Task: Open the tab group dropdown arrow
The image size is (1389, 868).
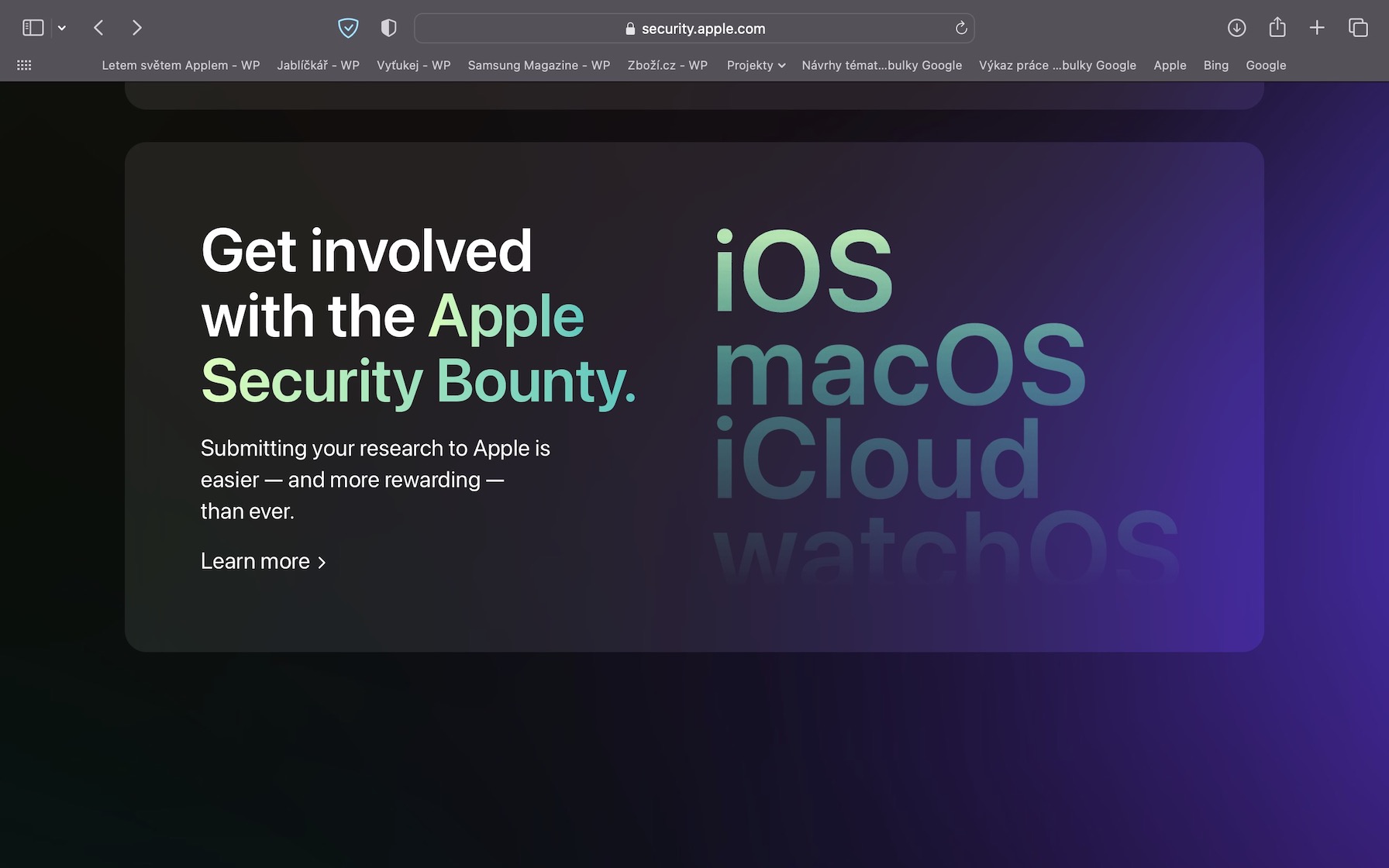Action: pos(62,29)
